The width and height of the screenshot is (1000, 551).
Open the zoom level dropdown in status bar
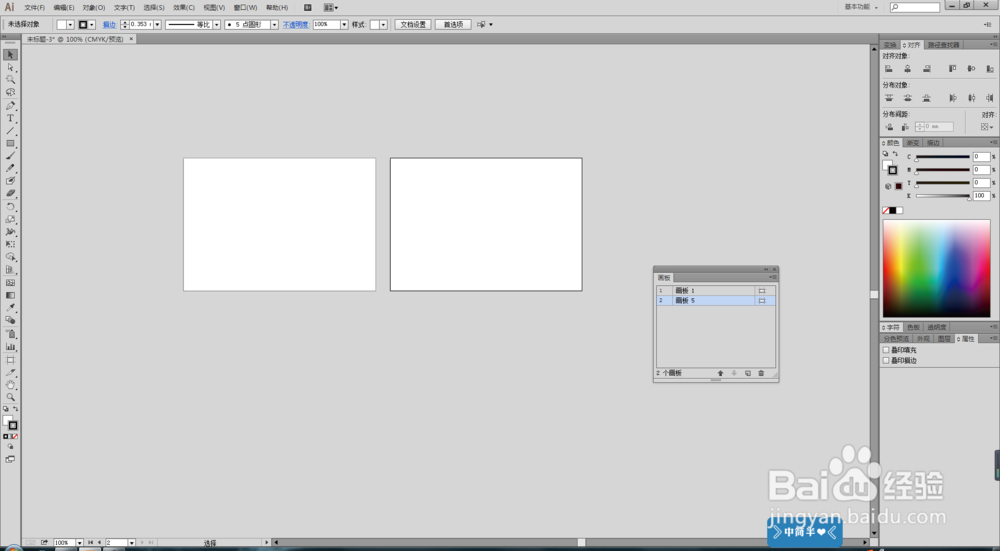pos(80,543)
